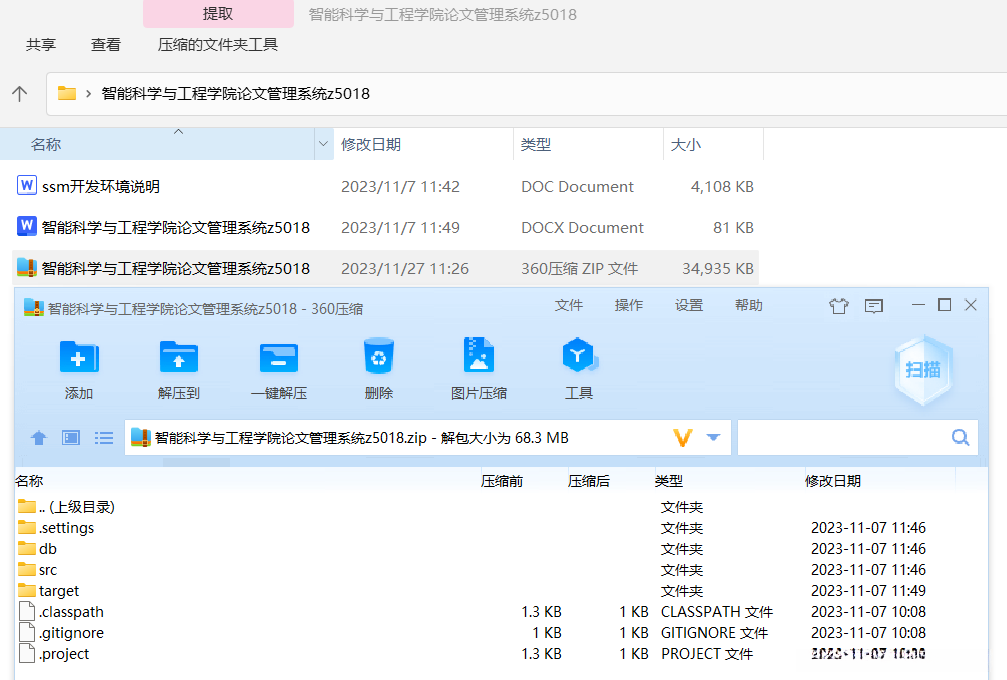Click the Explorer address bar path text
1007x680 pixels.
(x=235, y=94)
